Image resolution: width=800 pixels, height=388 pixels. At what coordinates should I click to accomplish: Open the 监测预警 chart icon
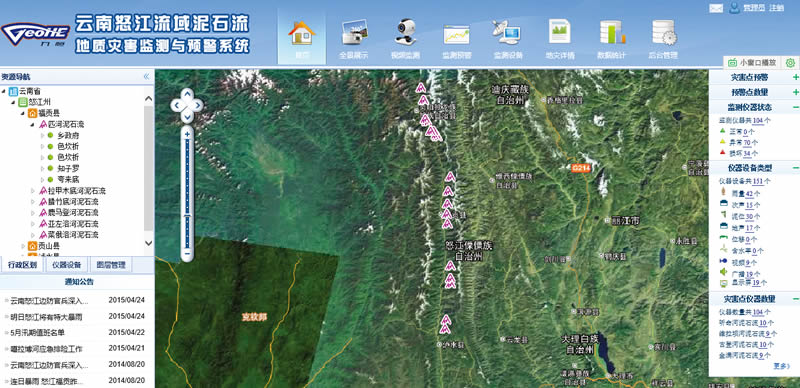click(x=457, y=34)
